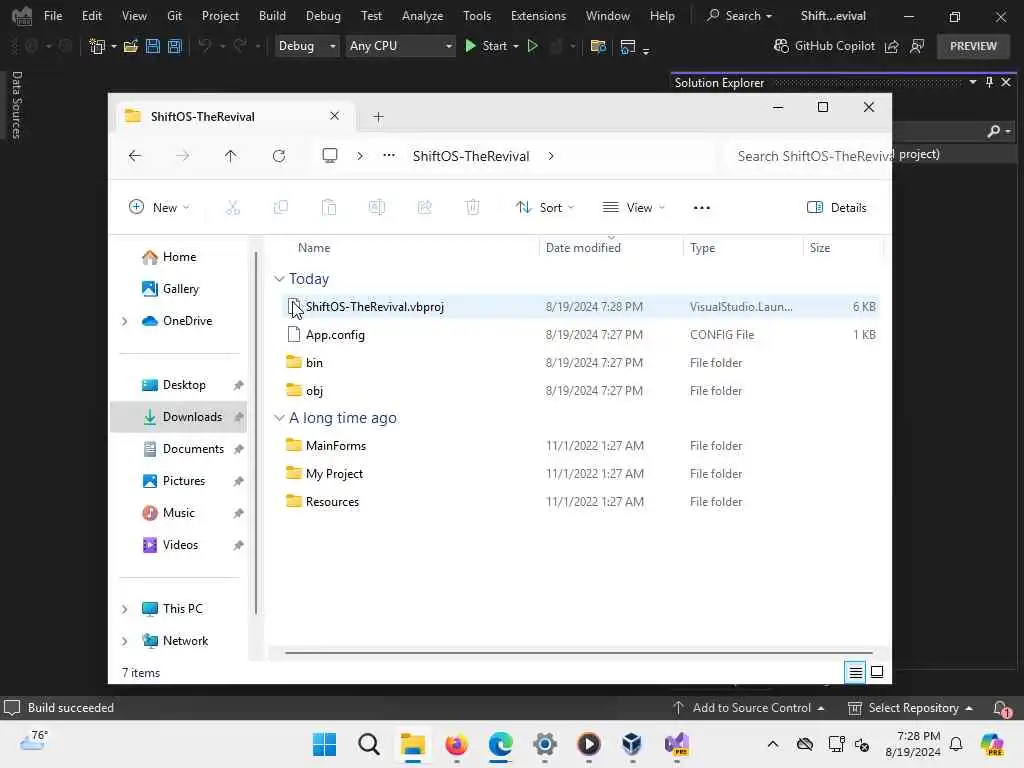Click the Save All icon in Visual Studio toolbar
Screen dimensions: 1024x768
pyautogui.click(x=174, y=46)
